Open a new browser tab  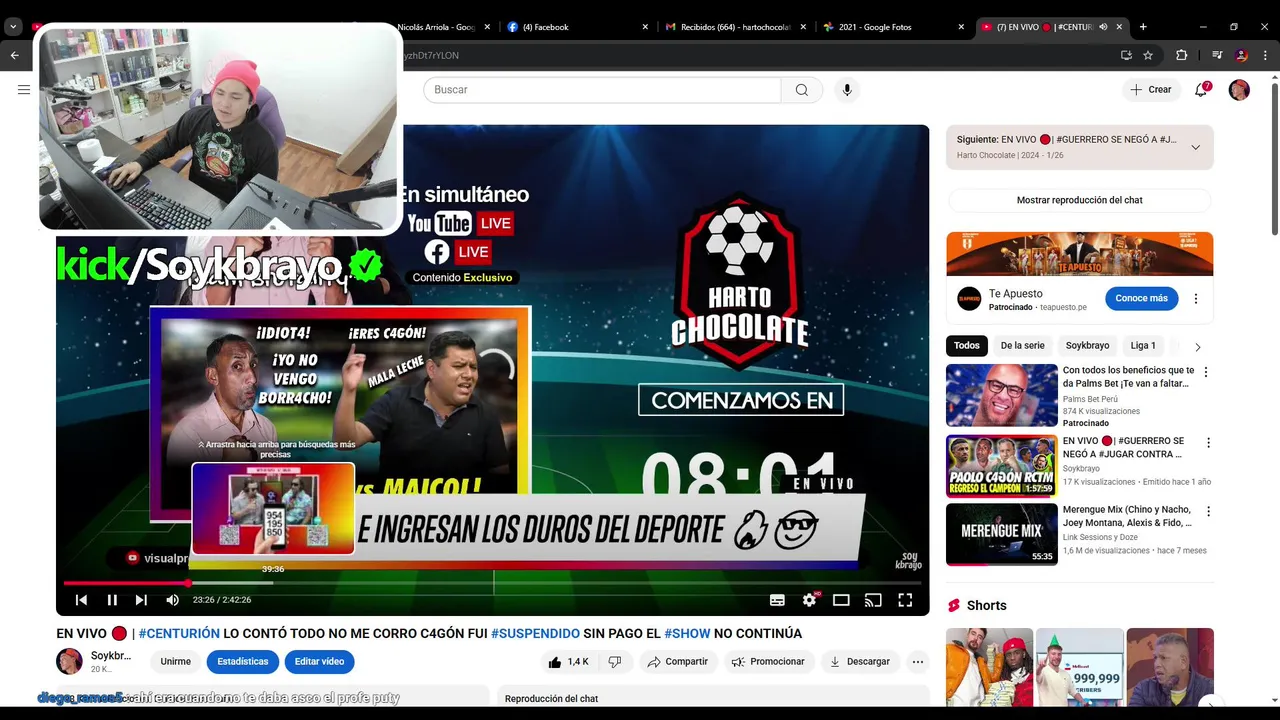coord(1143,27)
